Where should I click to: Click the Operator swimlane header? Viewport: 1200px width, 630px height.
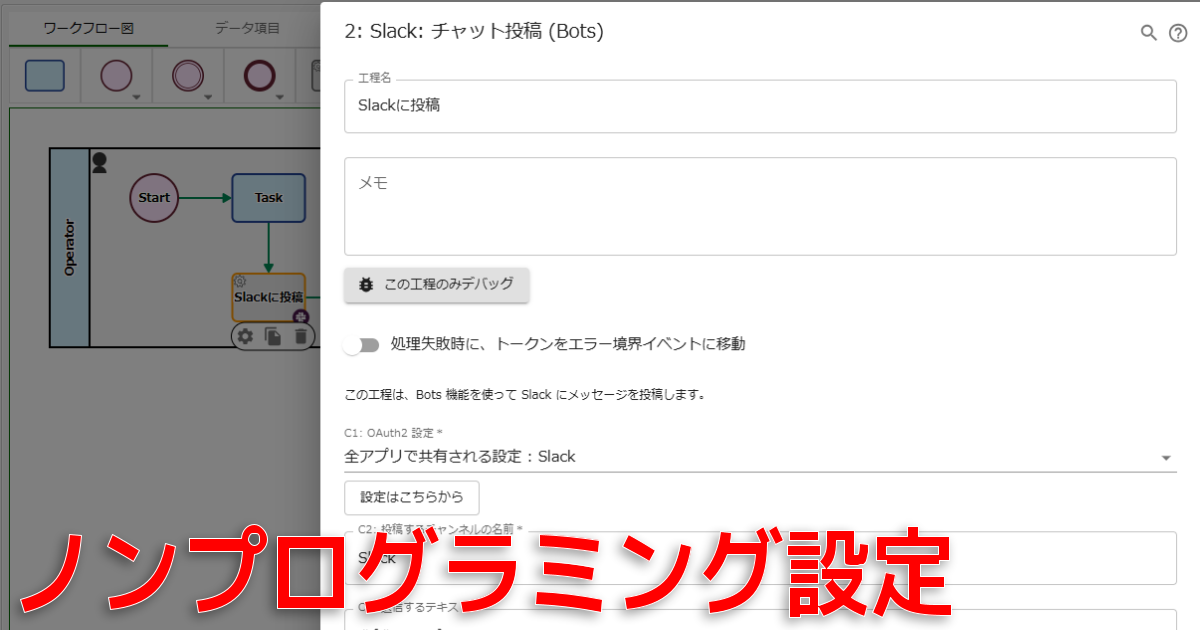click(x=69, y=247)
